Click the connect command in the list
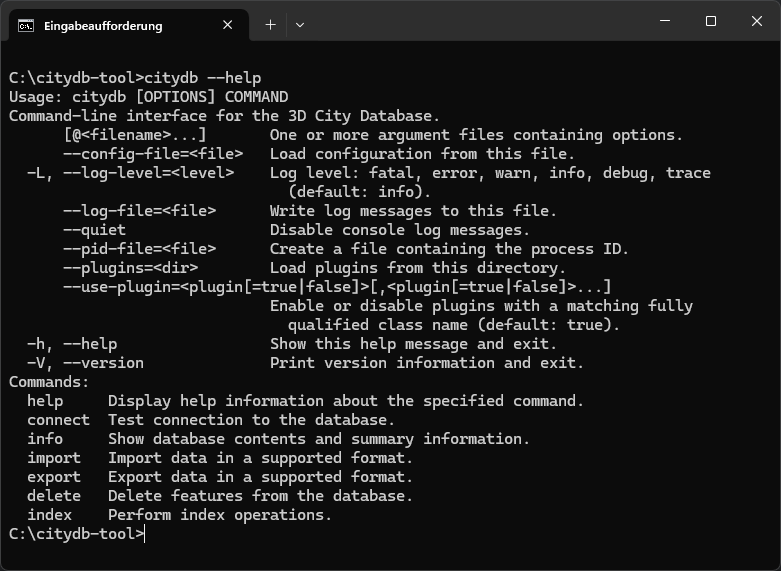This screenshot has height=571, width=781. point(58,420)
